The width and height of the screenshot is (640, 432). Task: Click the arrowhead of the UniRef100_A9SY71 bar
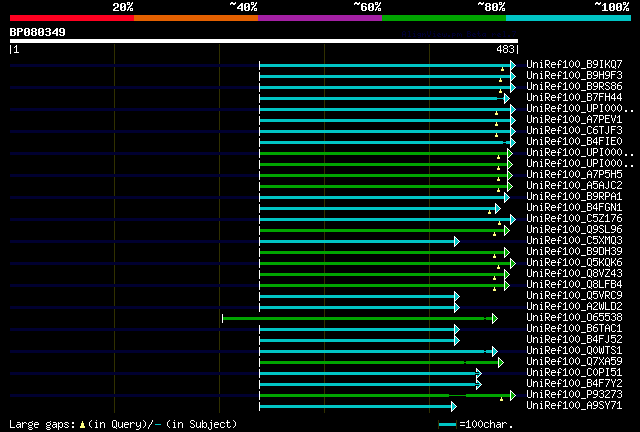[454, 406]
